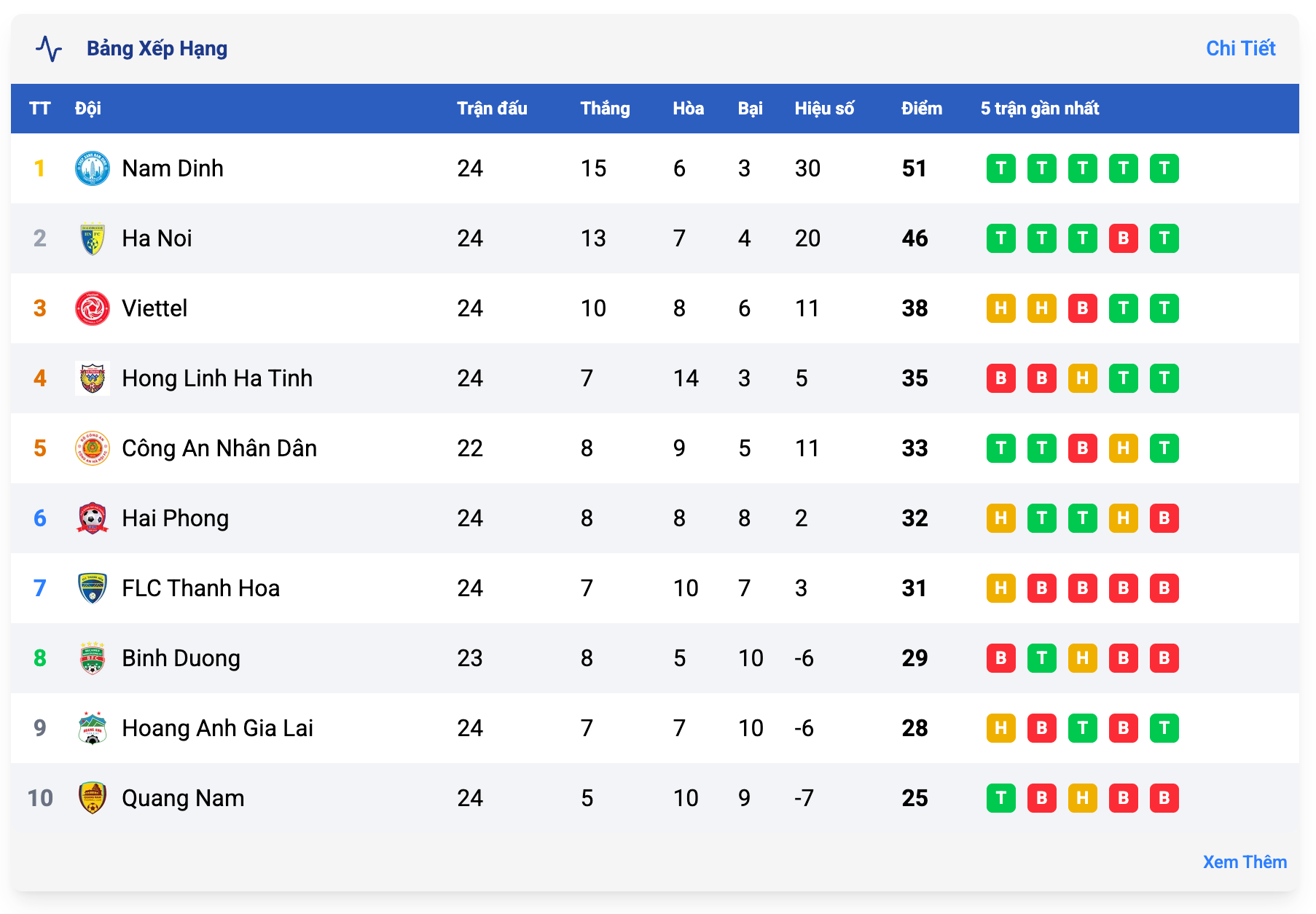Click the Viettel red circular logo
This screenshot has height=914, width=1316.
coord(93,308)
